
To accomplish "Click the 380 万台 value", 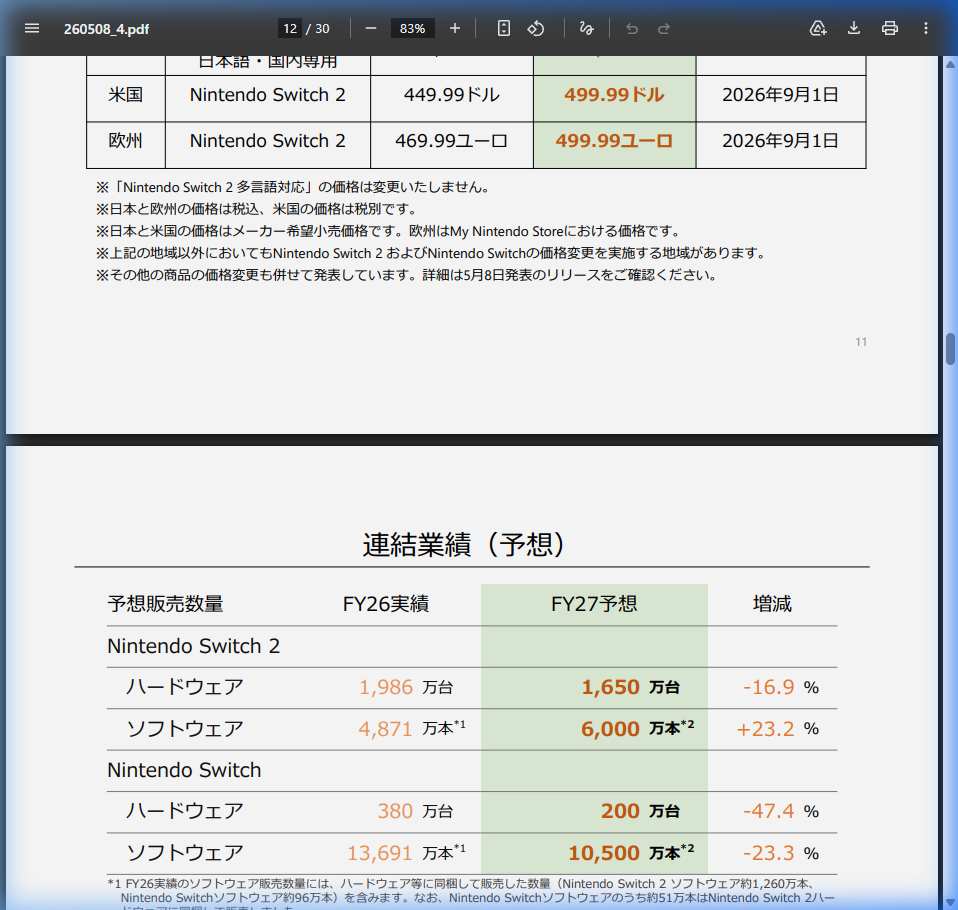I will (415, 812).
